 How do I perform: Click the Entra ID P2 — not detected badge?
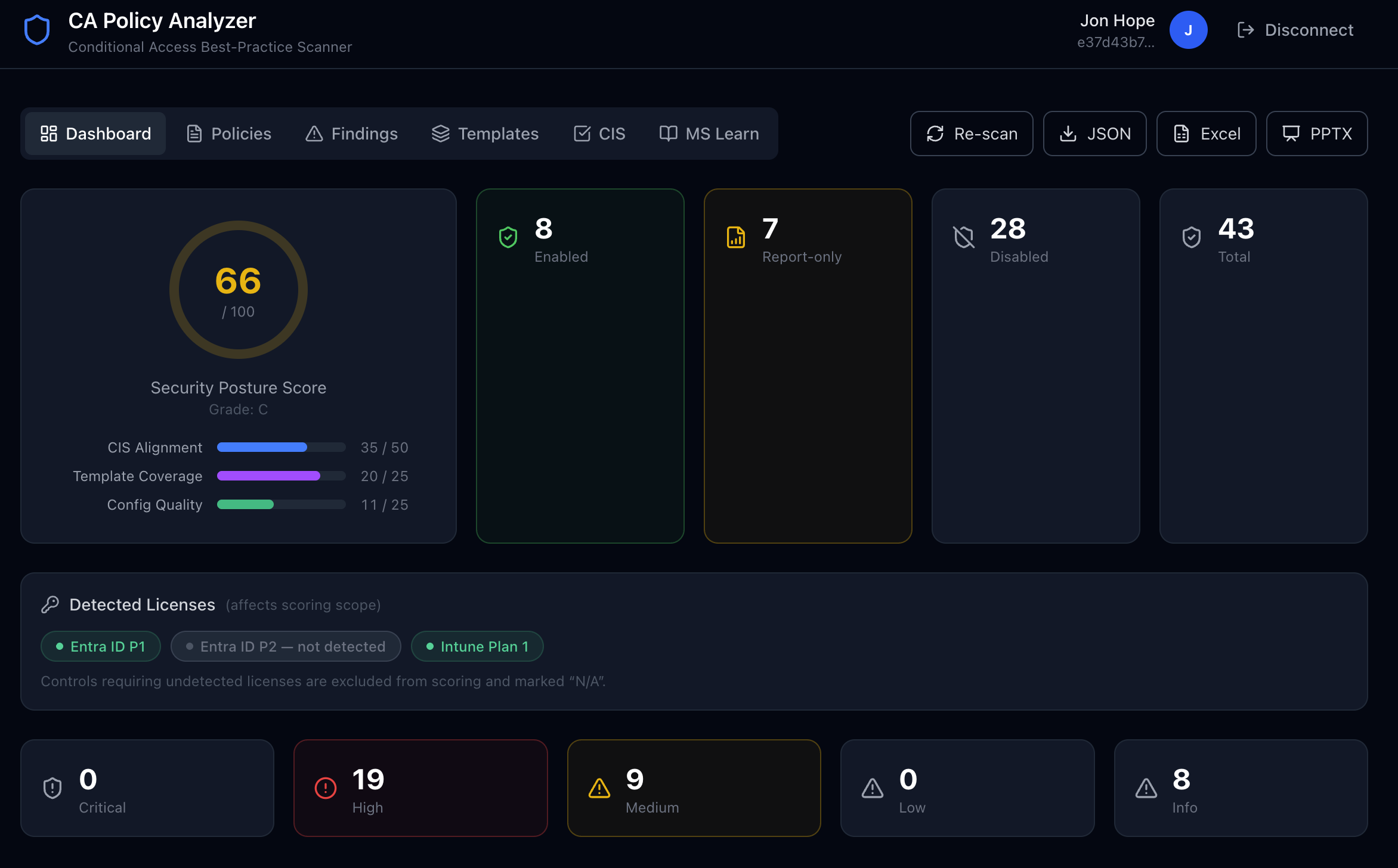click(286, 646)
